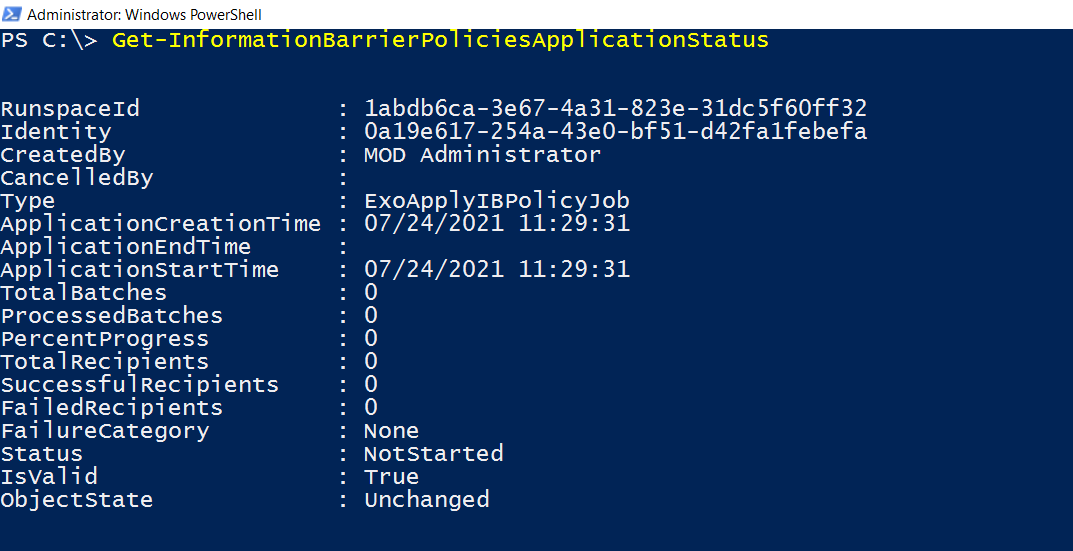Click the Identity GUID value
1073x551 pixels.
coord(615,132)
